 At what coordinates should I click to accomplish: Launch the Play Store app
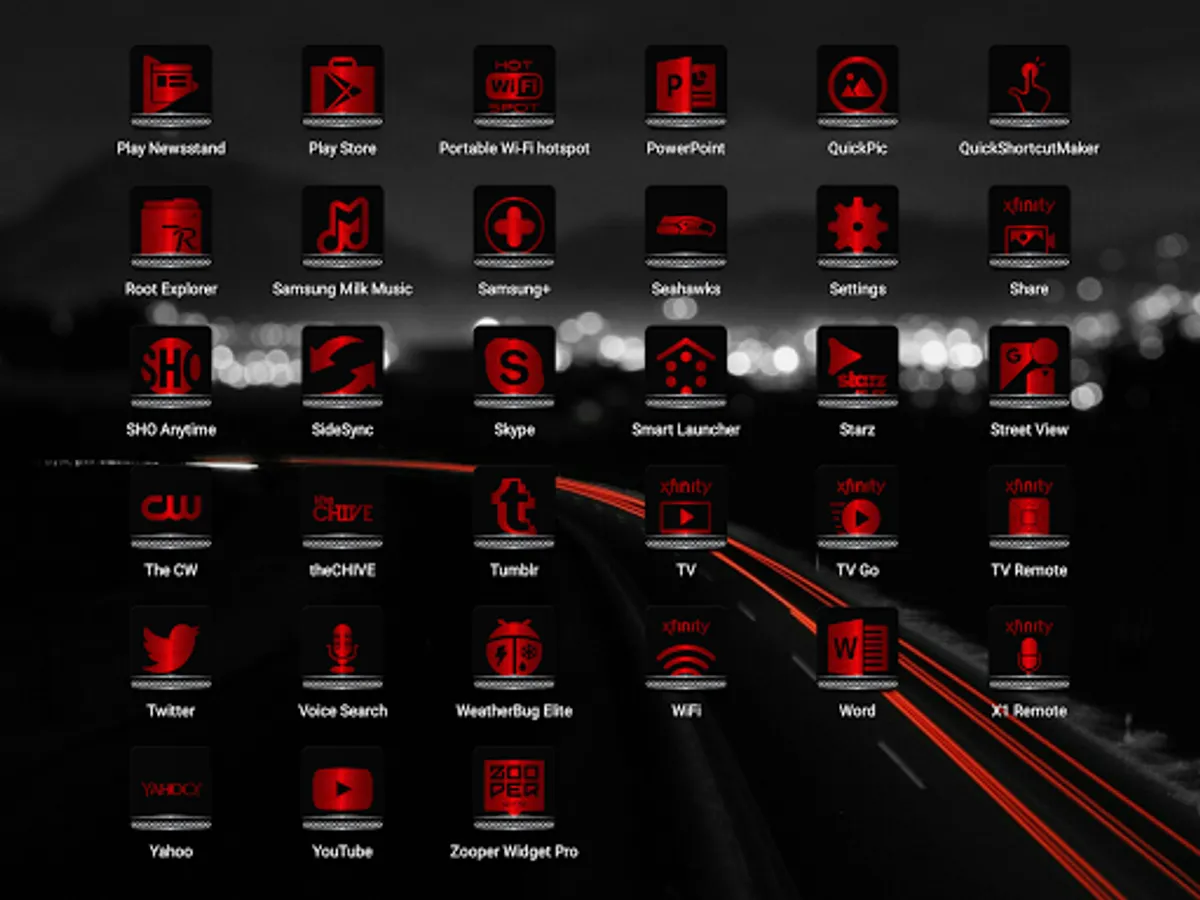click(x=342, y=87)
